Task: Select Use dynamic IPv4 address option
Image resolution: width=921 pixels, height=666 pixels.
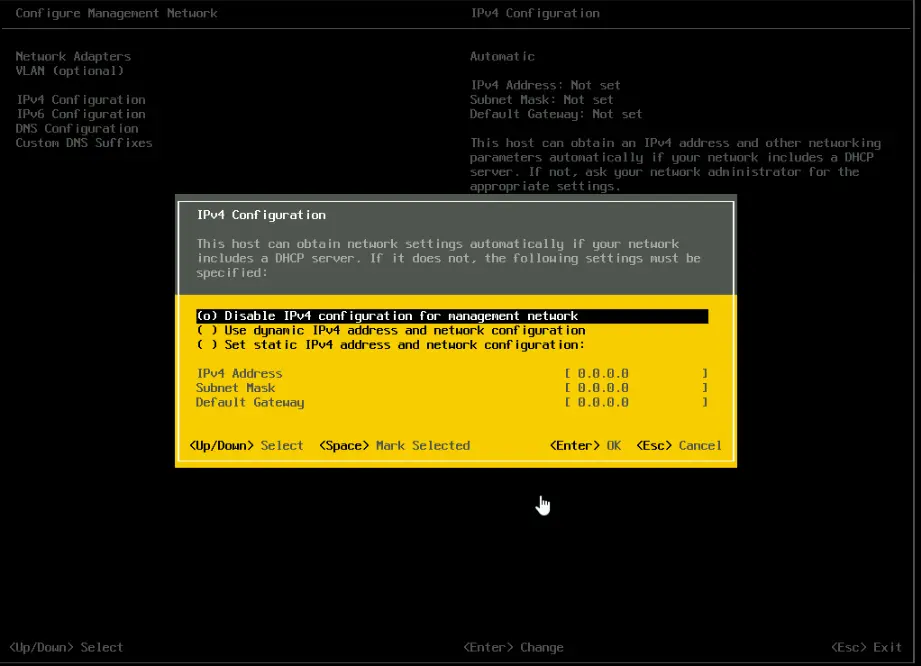Action: tap(391, 330)
